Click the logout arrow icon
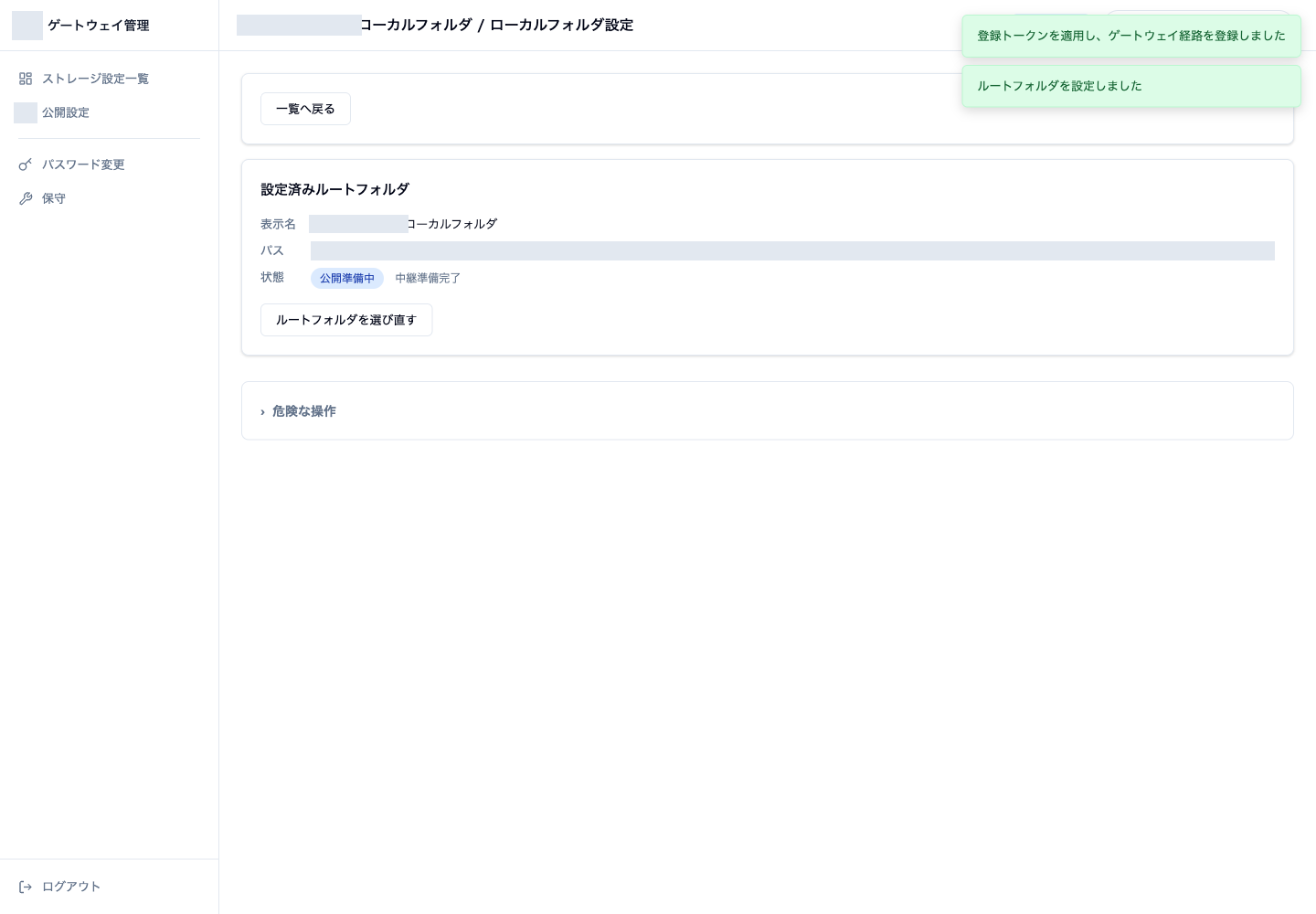 coord(26,887)
